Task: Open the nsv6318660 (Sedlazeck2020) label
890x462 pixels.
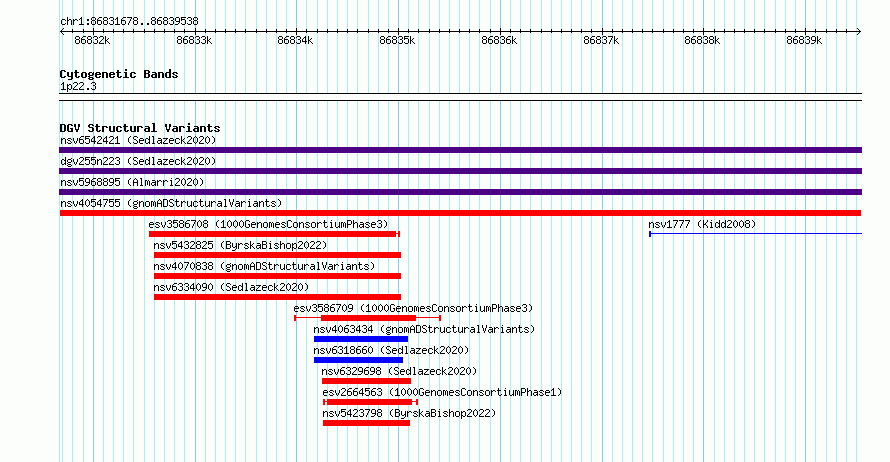Action: 391,350
